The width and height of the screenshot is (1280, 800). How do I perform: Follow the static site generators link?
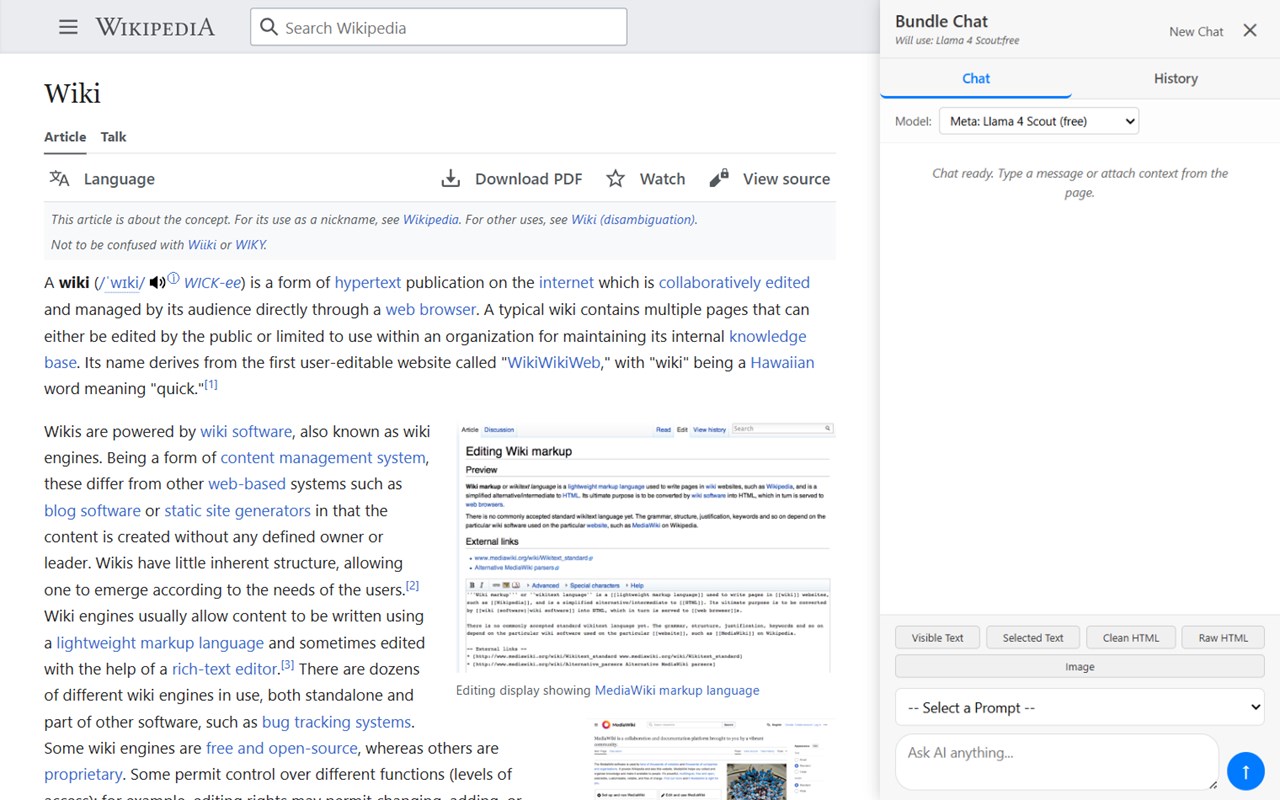click(237, 510)
